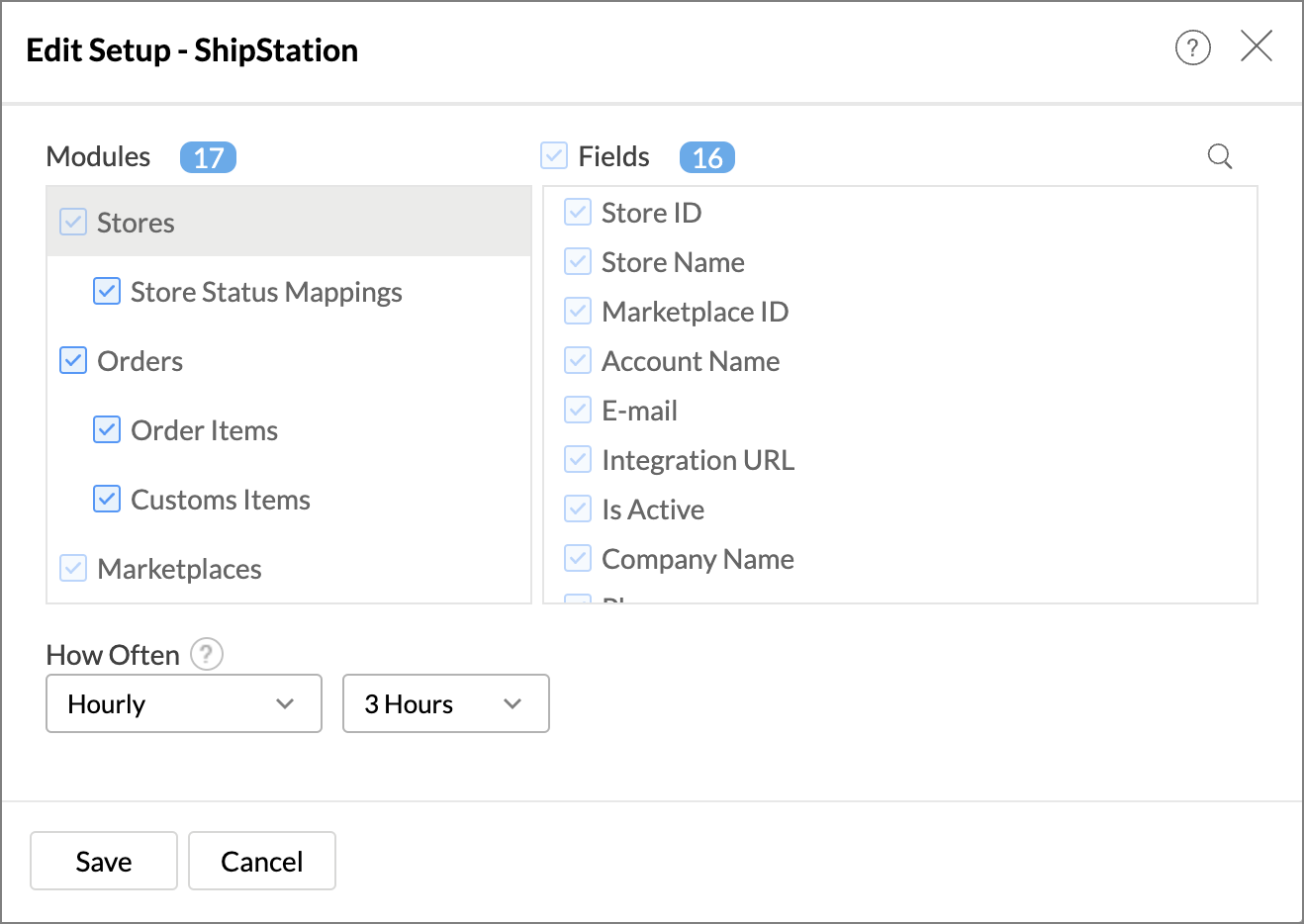Open the help icon in the dialog header

point(1192,46)
